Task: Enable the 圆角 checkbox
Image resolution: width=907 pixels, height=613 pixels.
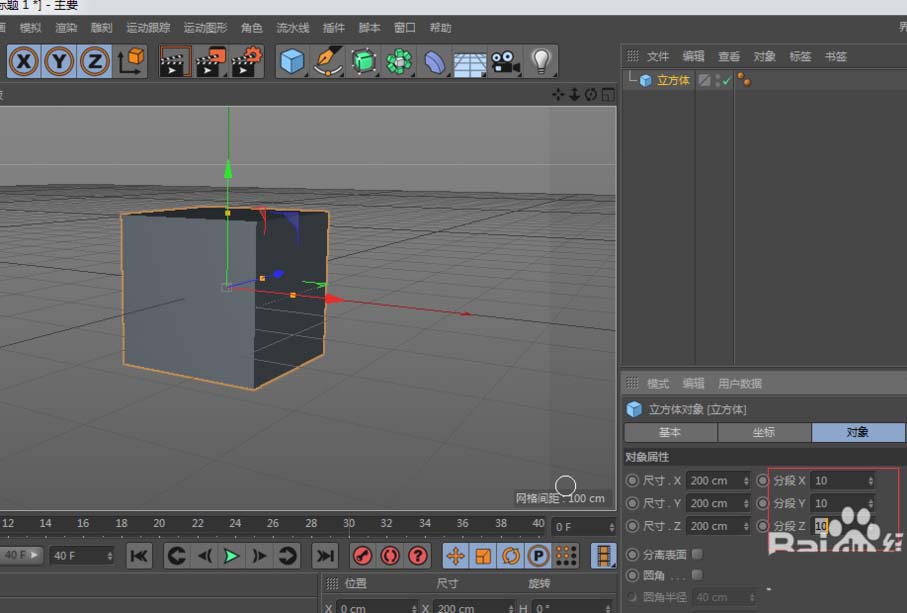Action: (x=697, y=575)
